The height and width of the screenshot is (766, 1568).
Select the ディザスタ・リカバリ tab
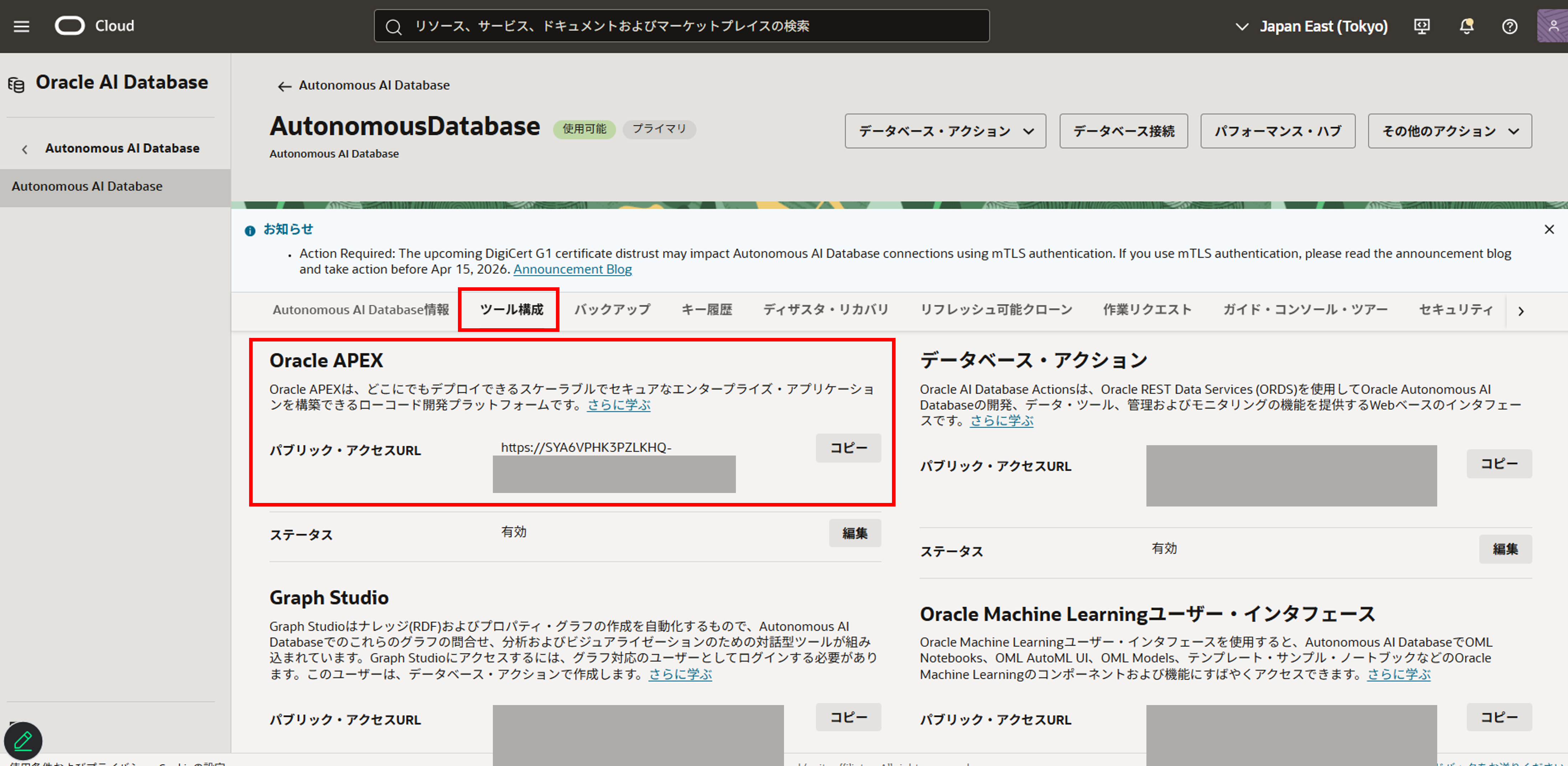tap(825, 309)
